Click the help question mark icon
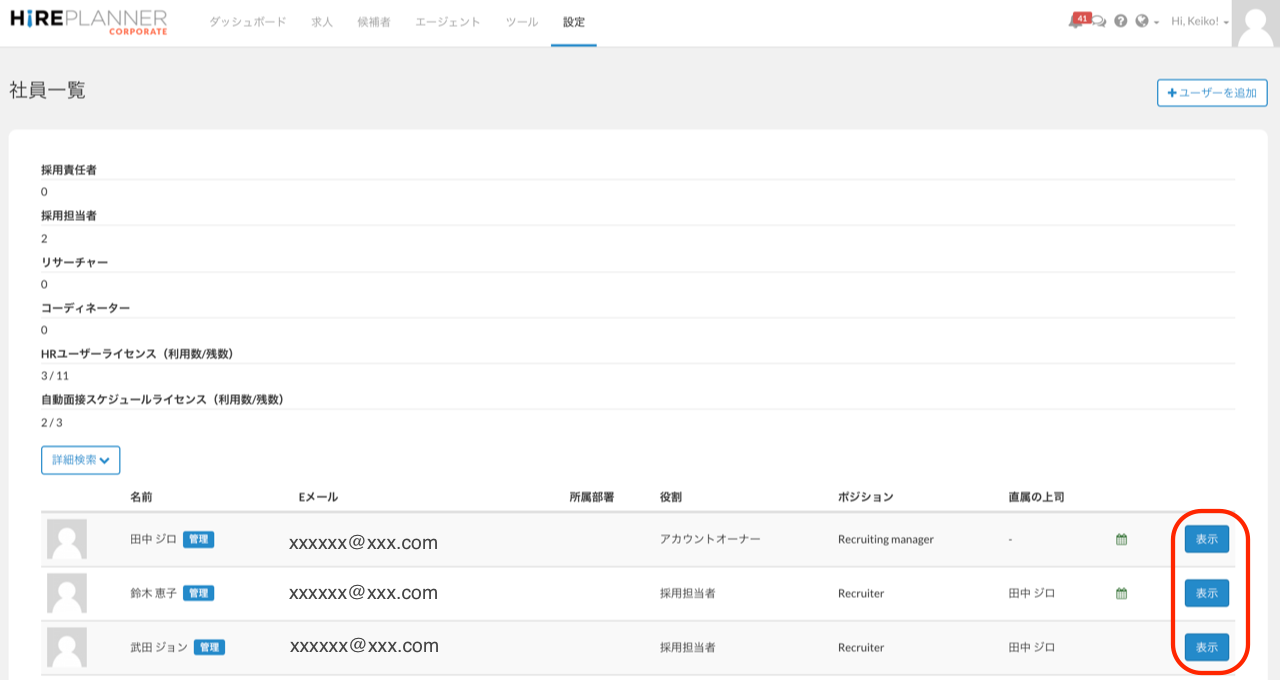This screenshot has height=680, width=1280. pyautogui.click(x=1121, y=21)
